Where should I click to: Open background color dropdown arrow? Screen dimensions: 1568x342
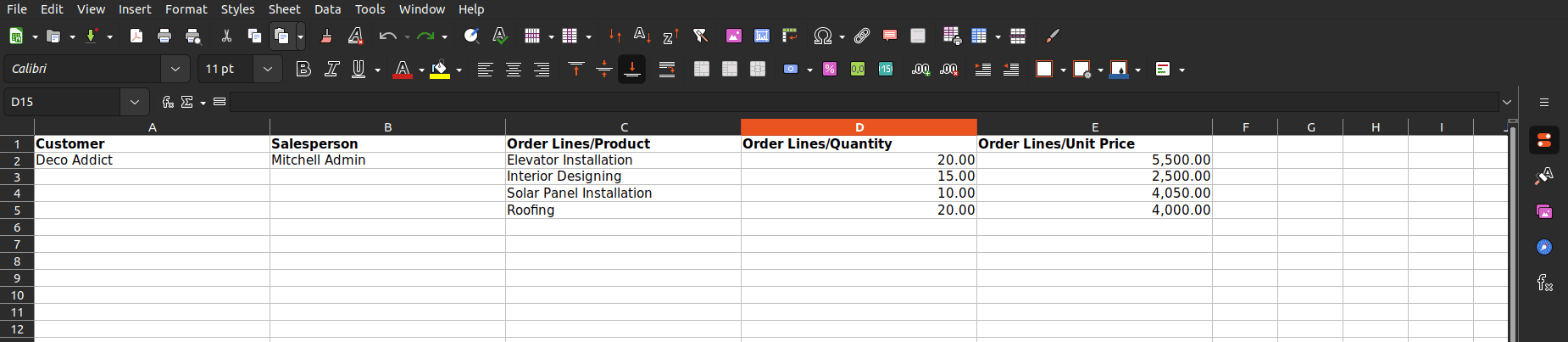coord(459,70)
